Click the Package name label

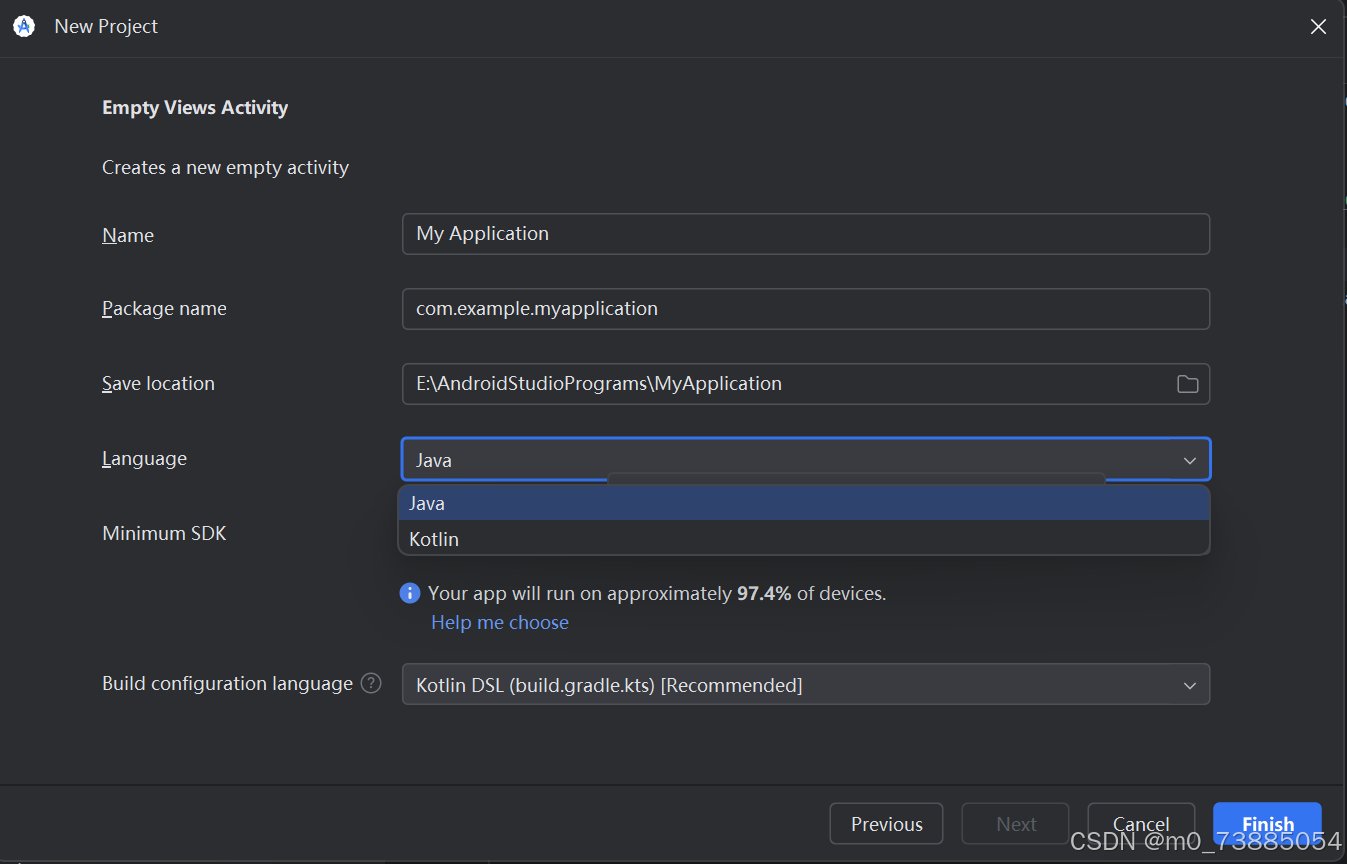click(164, 309)
